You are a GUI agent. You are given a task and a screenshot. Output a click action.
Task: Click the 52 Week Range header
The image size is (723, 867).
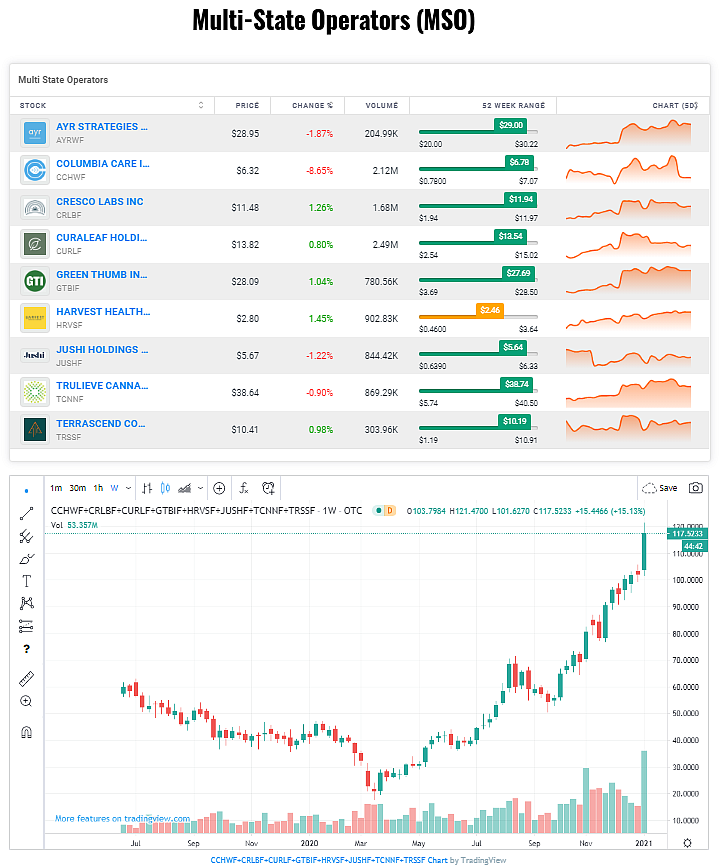click(514, 105)
